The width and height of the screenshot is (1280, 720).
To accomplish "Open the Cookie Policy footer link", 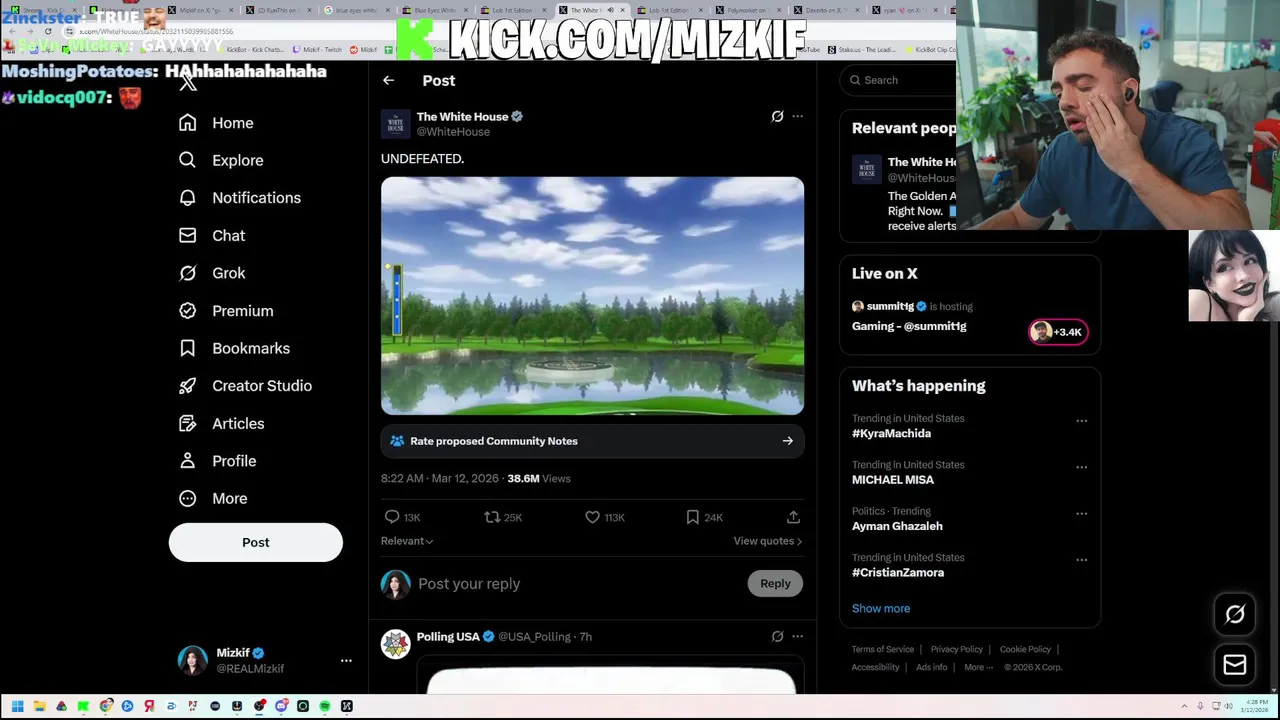I will click(x=1025, y=650).
